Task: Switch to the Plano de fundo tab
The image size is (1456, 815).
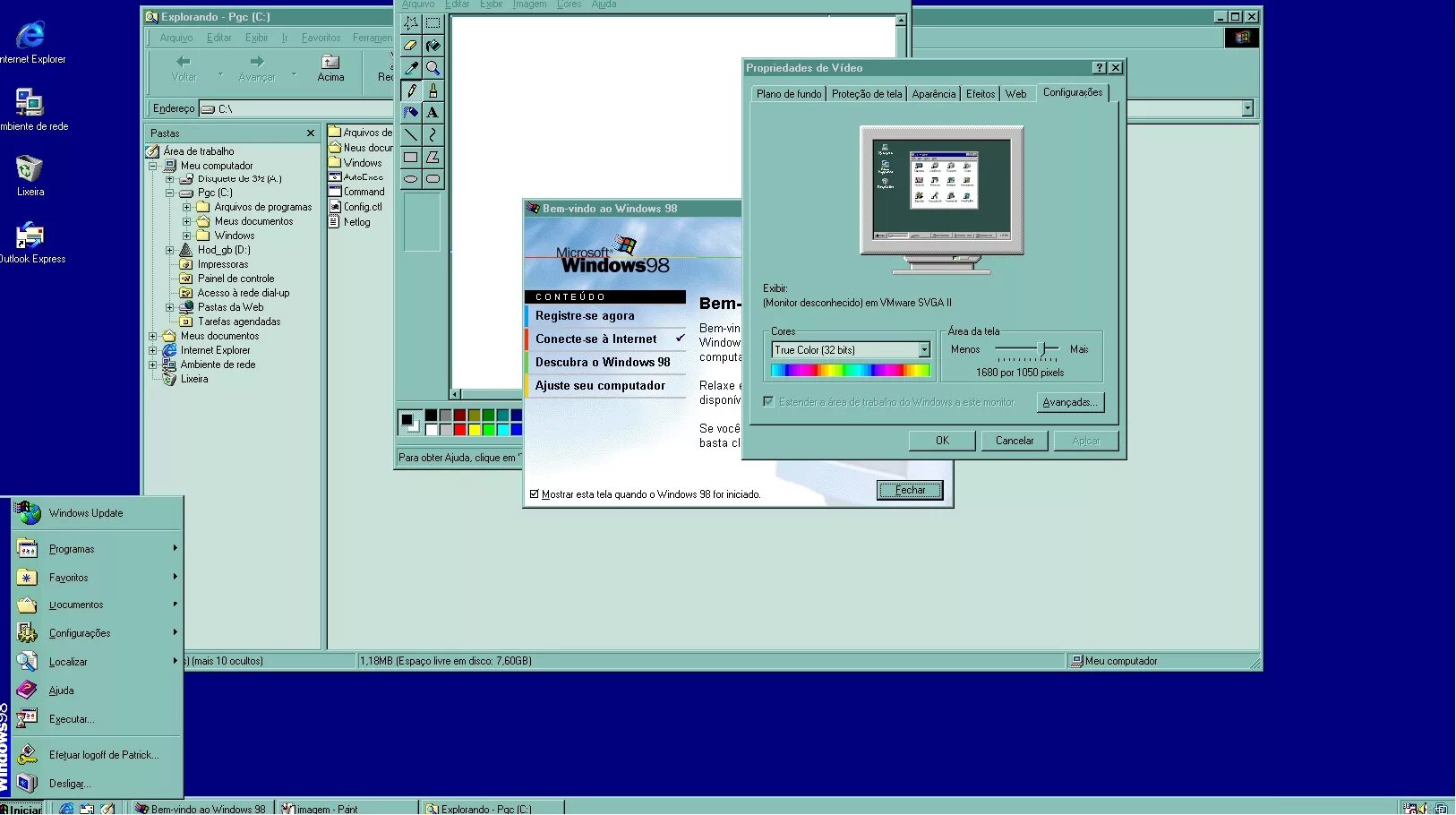Action: click(x=789, y=94)
